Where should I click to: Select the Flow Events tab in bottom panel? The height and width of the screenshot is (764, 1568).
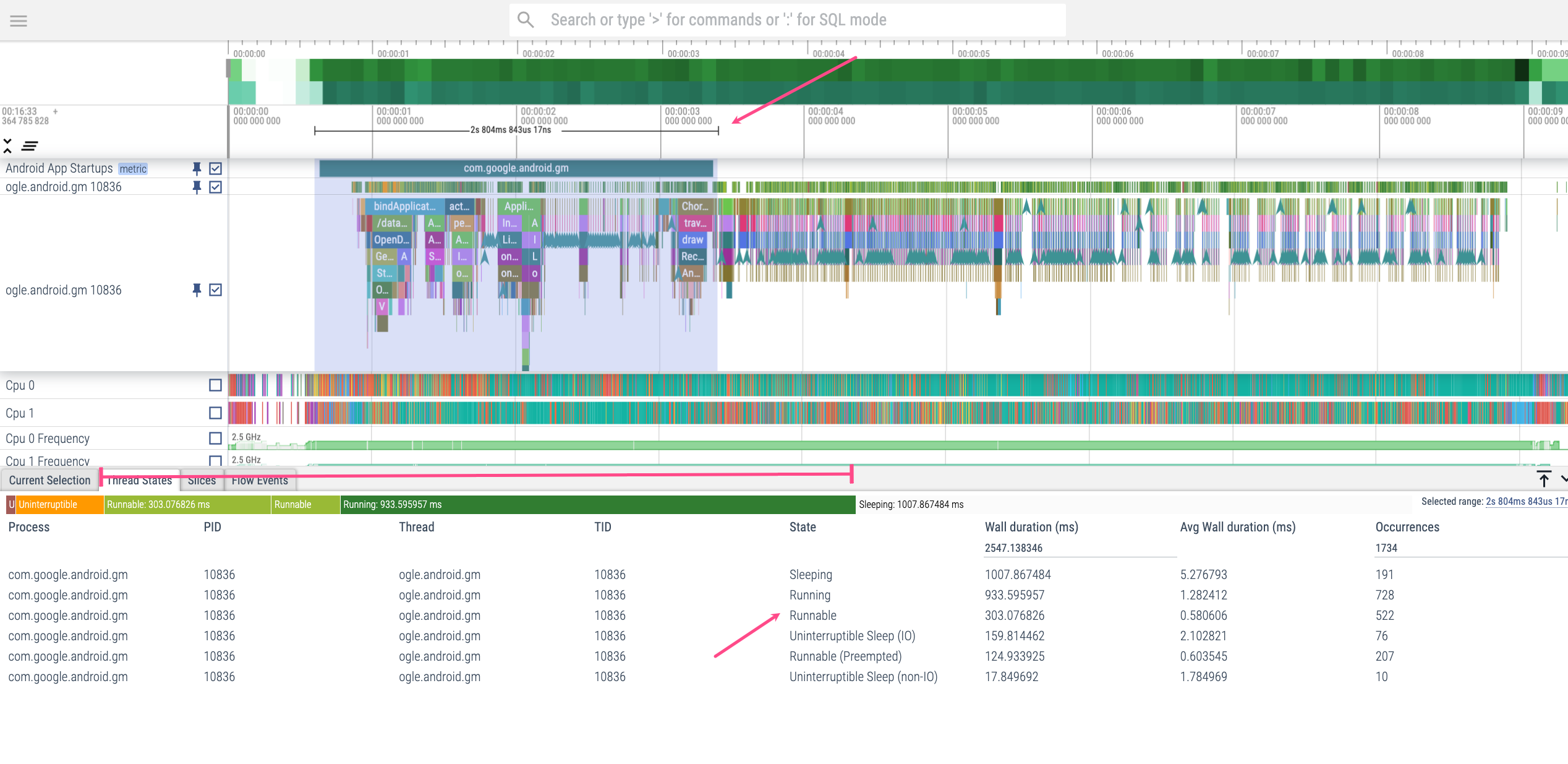pyautogui.click(x=259, y=480)
